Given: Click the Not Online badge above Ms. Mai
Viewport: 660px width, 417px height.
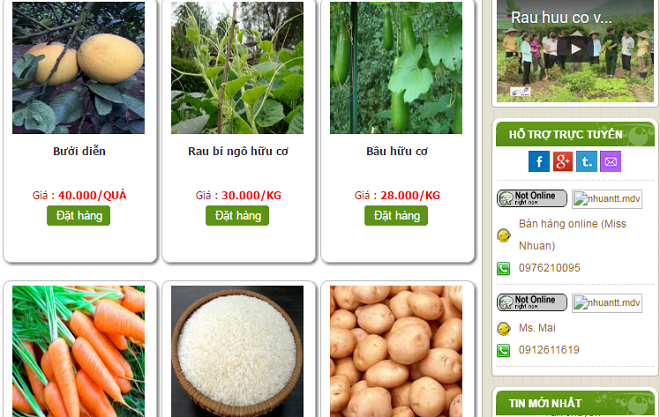Looking at the screenshot, I should click(x=532, y=302).
